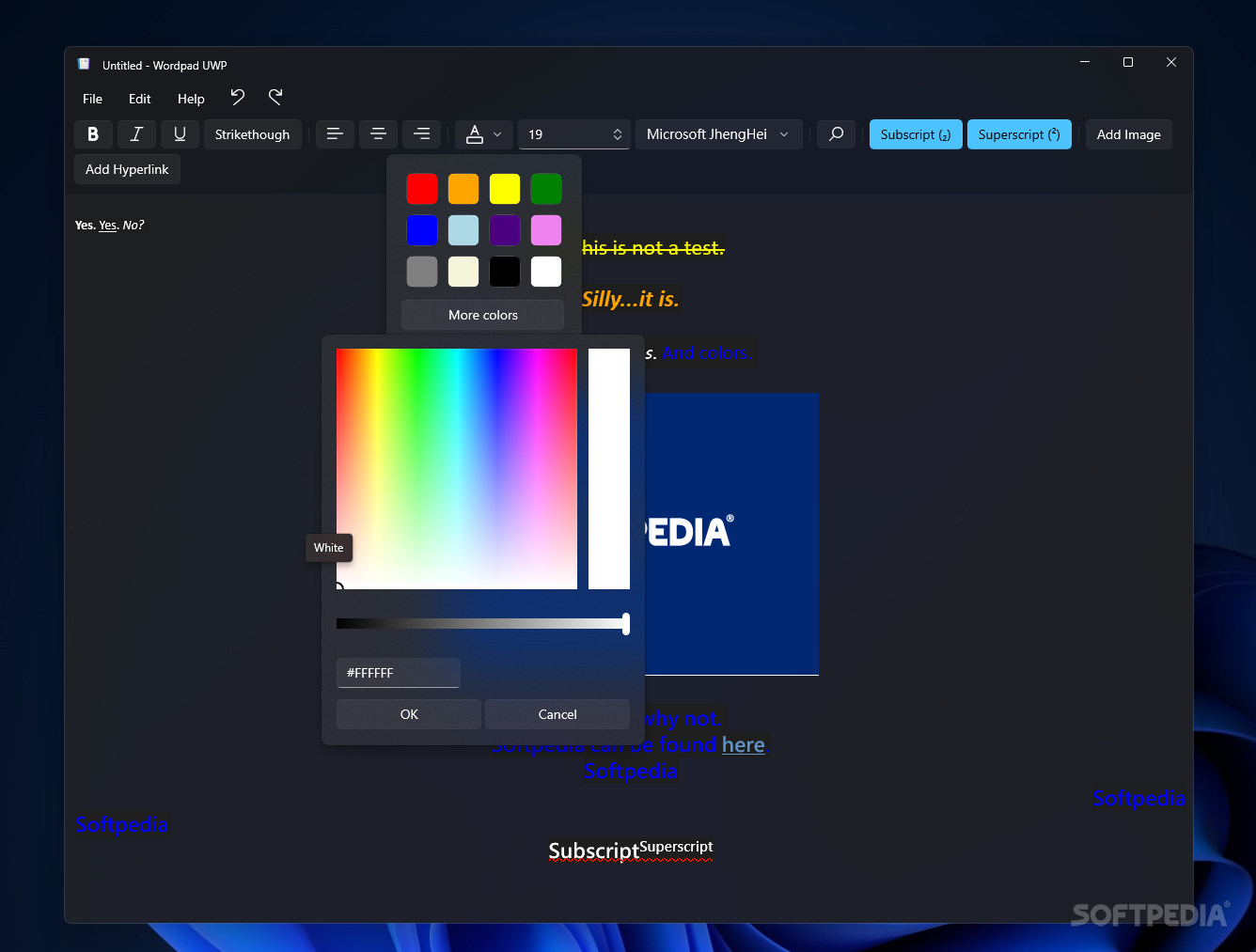Expand the font color dropdown arrow
1256x952 pixels.
(497, 134)
